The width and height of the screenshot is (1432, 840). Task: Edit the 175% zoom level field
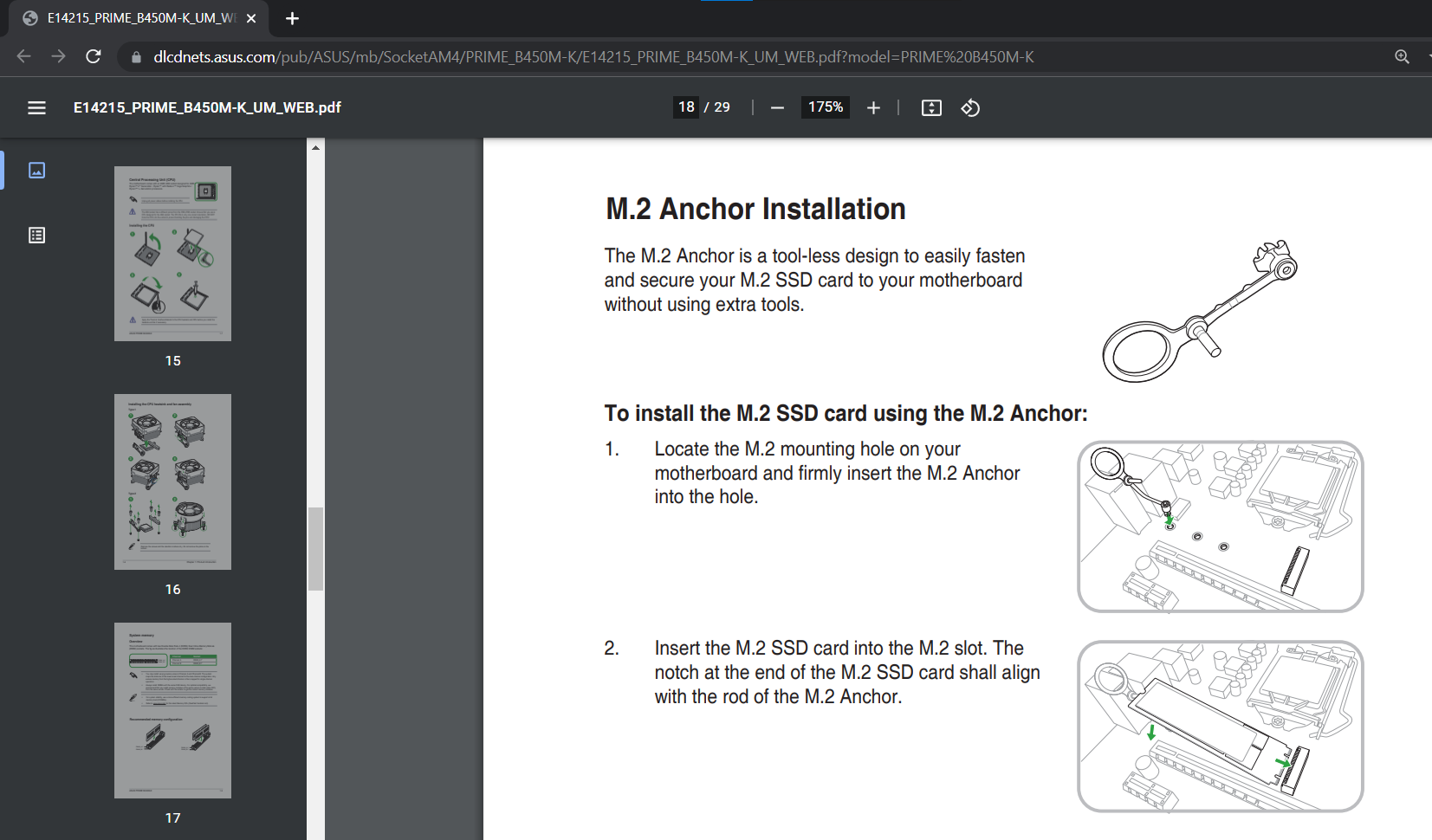pyautogui.click(x=826, y=107)
